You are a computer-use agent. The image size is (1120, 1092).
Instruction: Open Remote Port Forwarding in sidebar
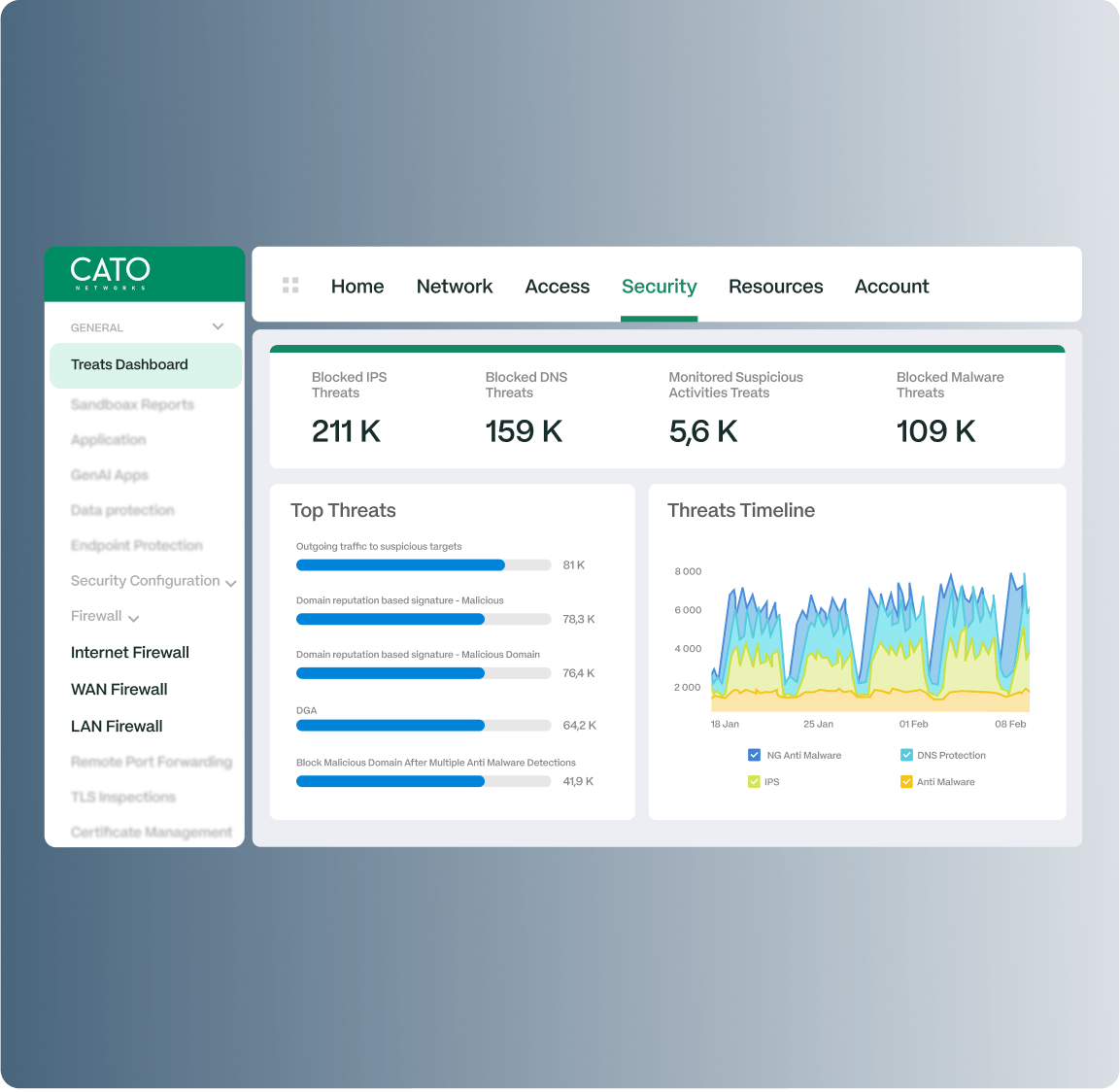[152, 762]
